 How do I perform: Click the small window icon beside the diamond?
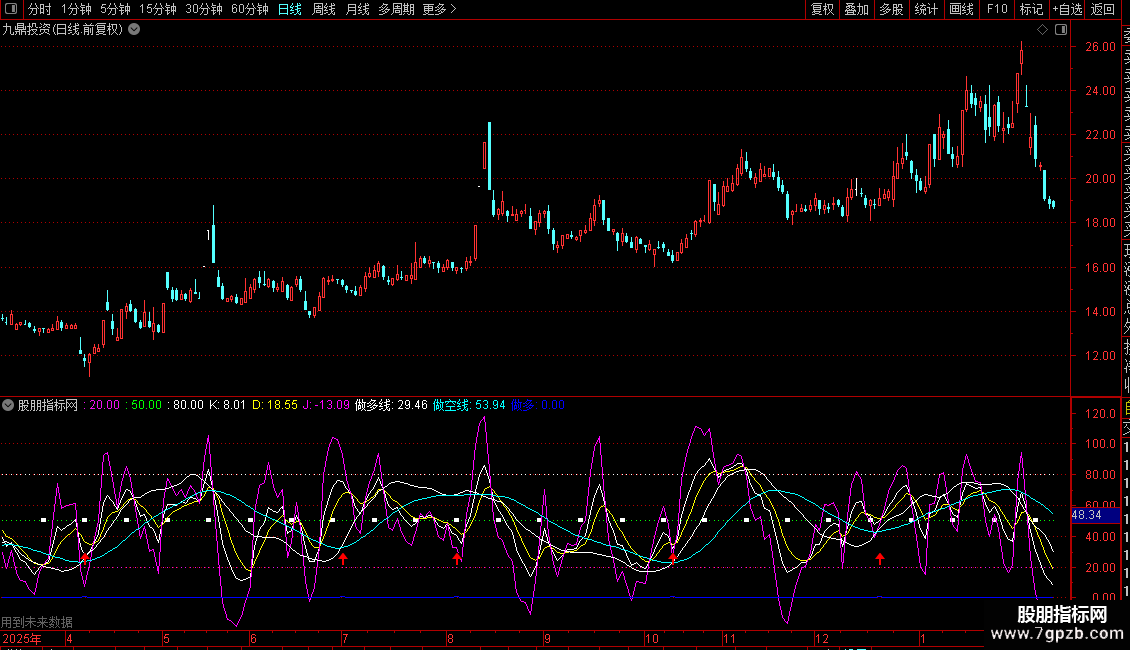point(1059,30)
